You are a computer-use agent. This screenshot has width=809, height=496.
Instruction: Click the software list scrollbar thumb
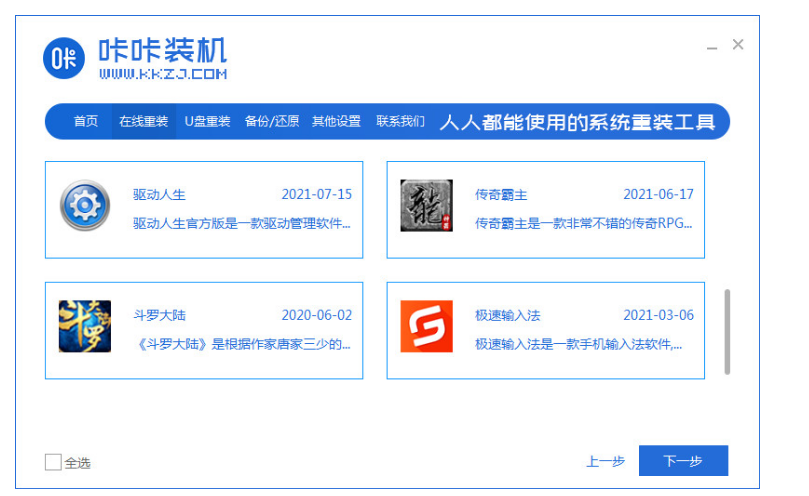(x=727, y=332)
